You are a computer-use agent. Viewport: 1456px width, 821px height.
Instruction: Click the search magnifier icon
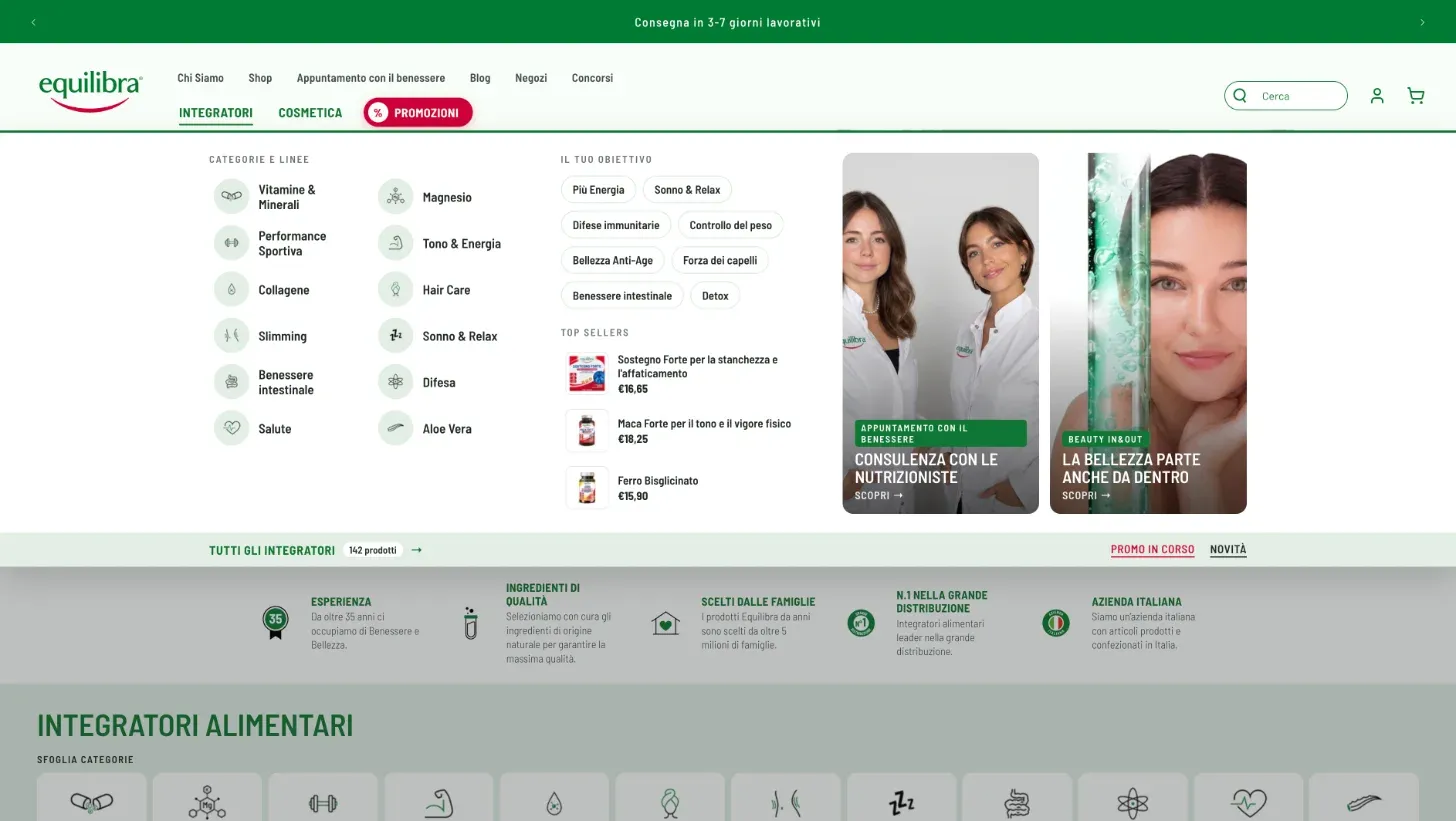click(1240, 96)
